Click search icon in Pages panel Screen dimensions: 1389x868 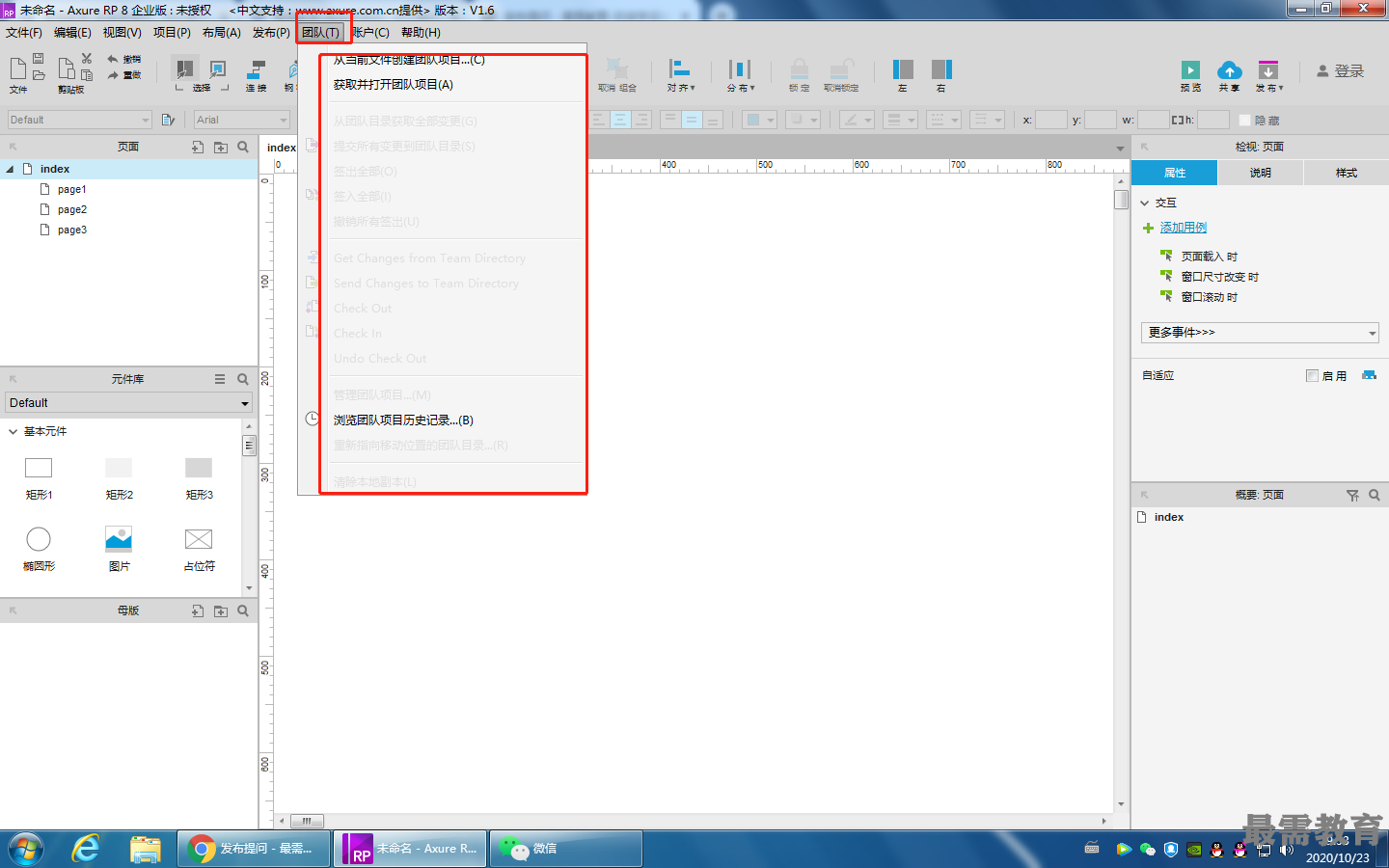coord(243,148)
